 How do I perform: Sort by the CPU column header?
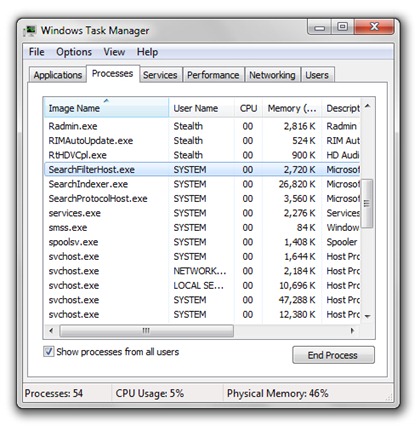click(248, 108)
